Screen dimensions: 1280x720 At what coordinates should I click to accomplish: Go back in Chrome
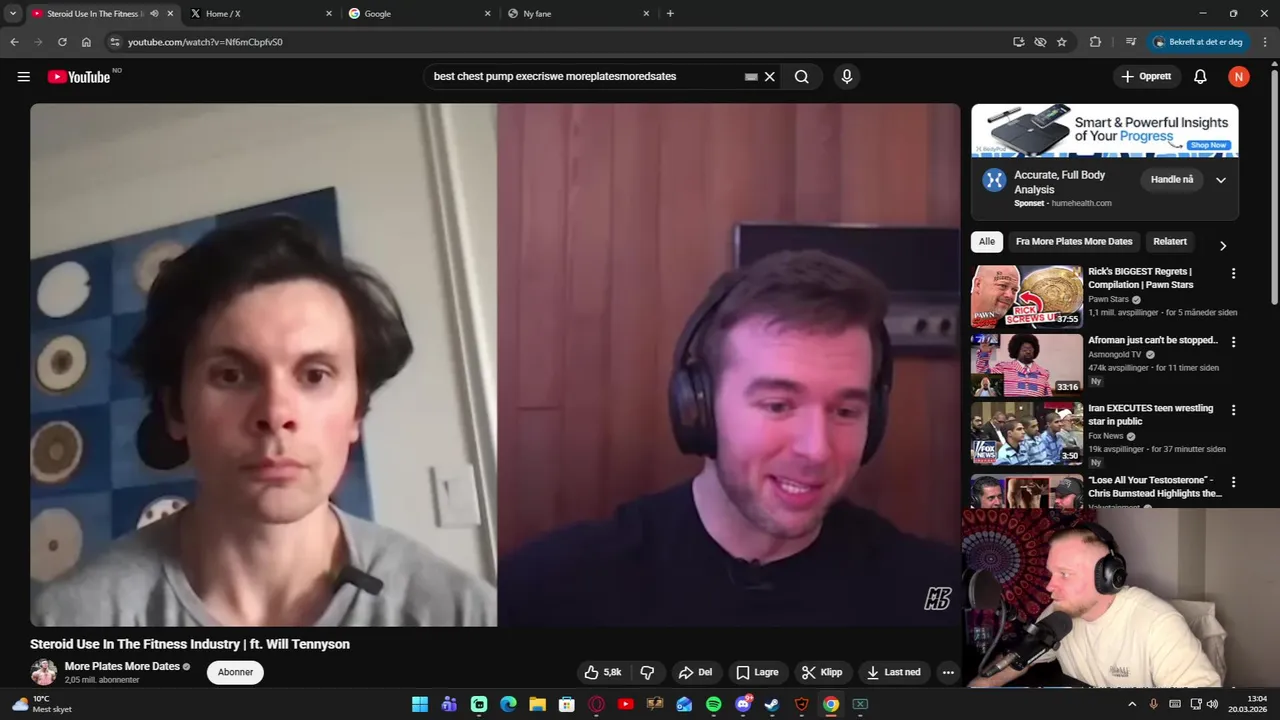14,42
